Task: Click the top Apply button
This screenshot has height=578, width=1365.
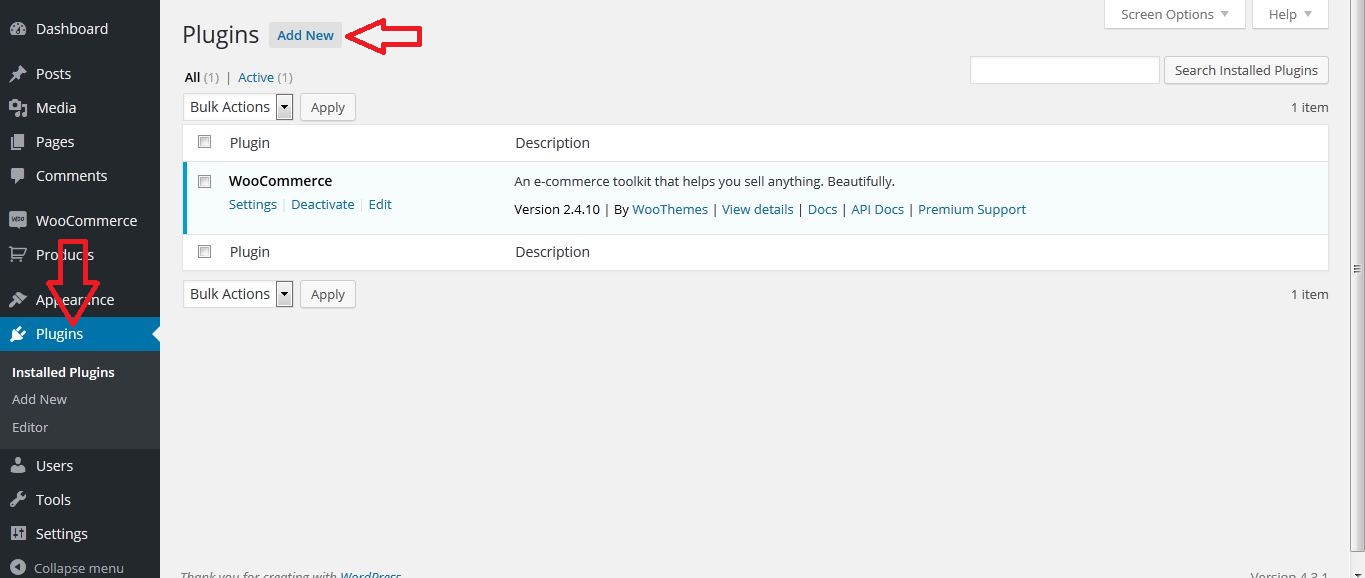Action: [x=328, y=107]
